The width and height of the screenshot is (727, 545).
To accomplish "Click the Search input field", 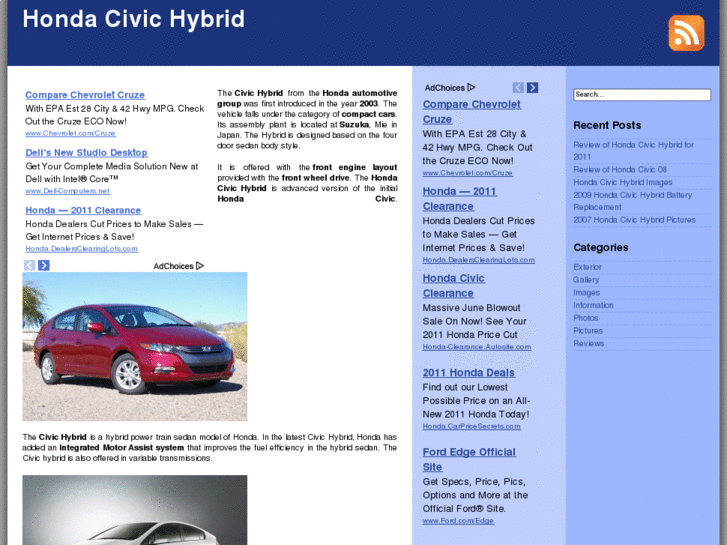I will pos(642,95).
